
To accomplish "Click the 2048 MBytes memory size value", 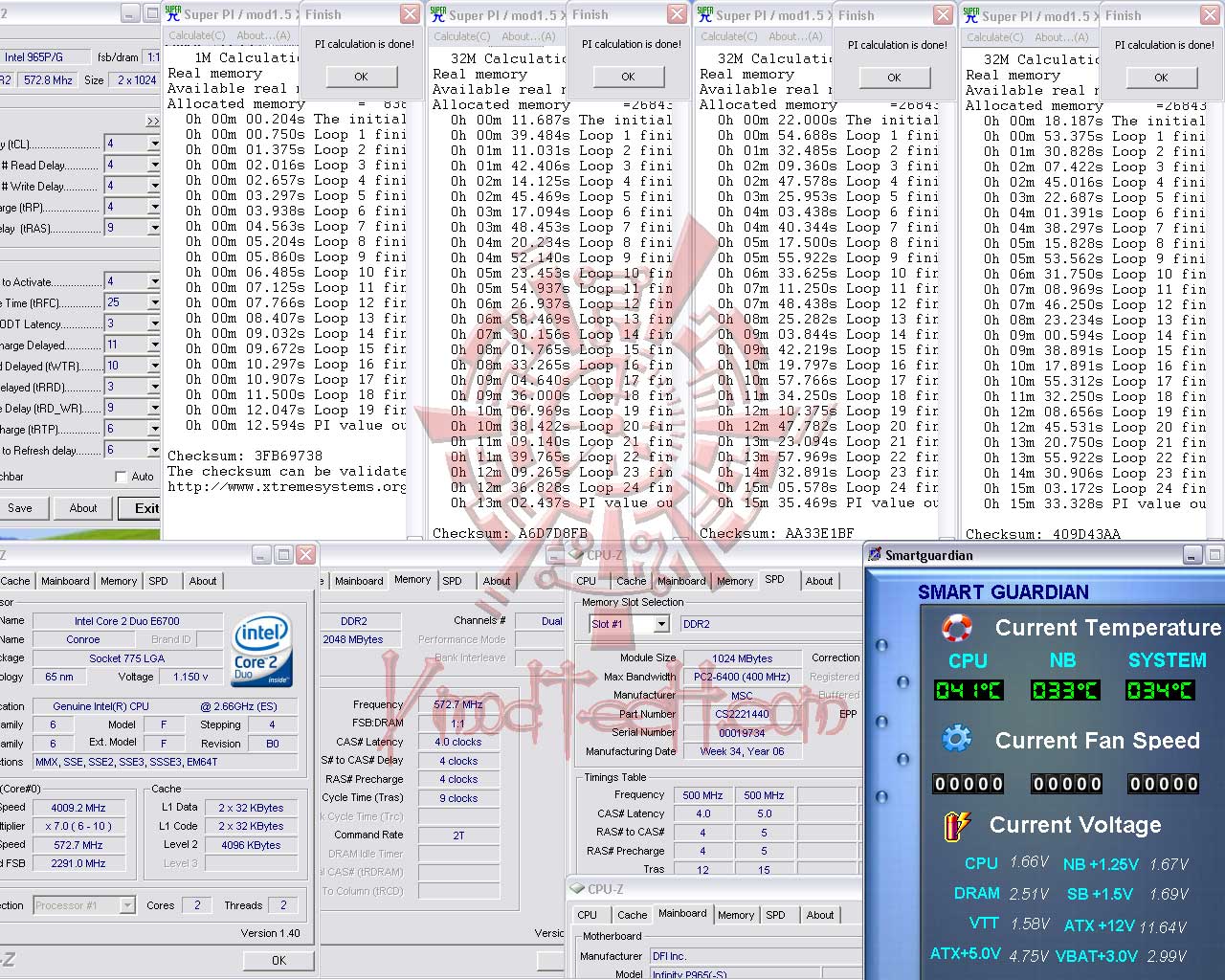I will [353, 639].
